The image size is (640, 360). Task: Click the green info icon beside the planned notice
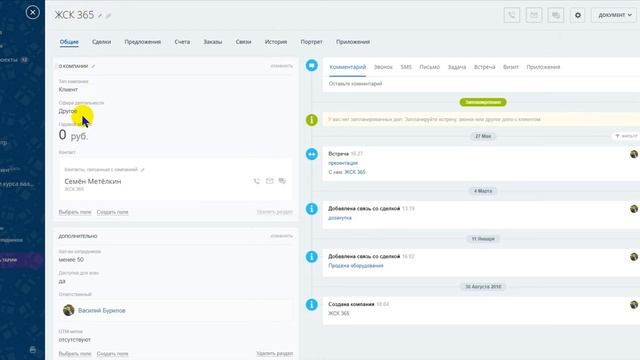(x=312, y=120)
